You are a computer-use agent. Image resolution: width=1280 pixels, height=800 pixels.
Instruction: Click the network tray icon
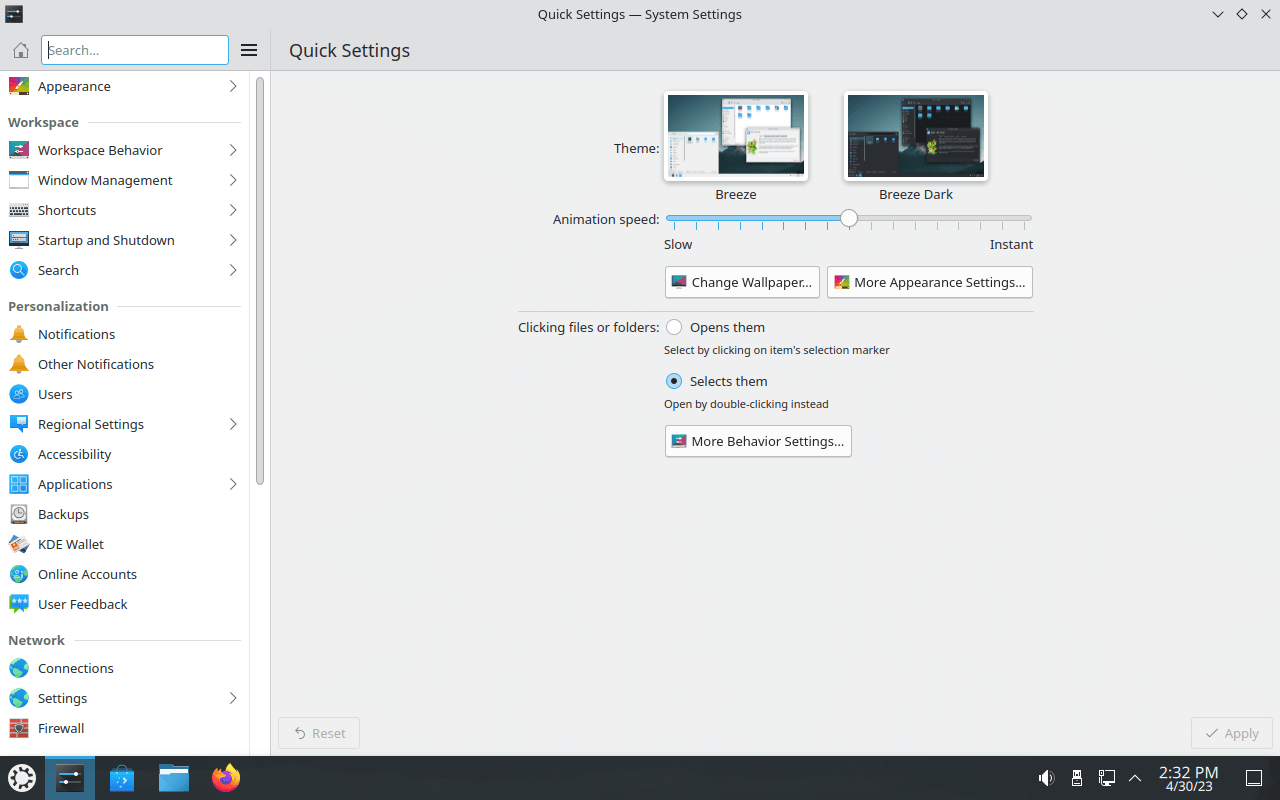point(1107,777)
